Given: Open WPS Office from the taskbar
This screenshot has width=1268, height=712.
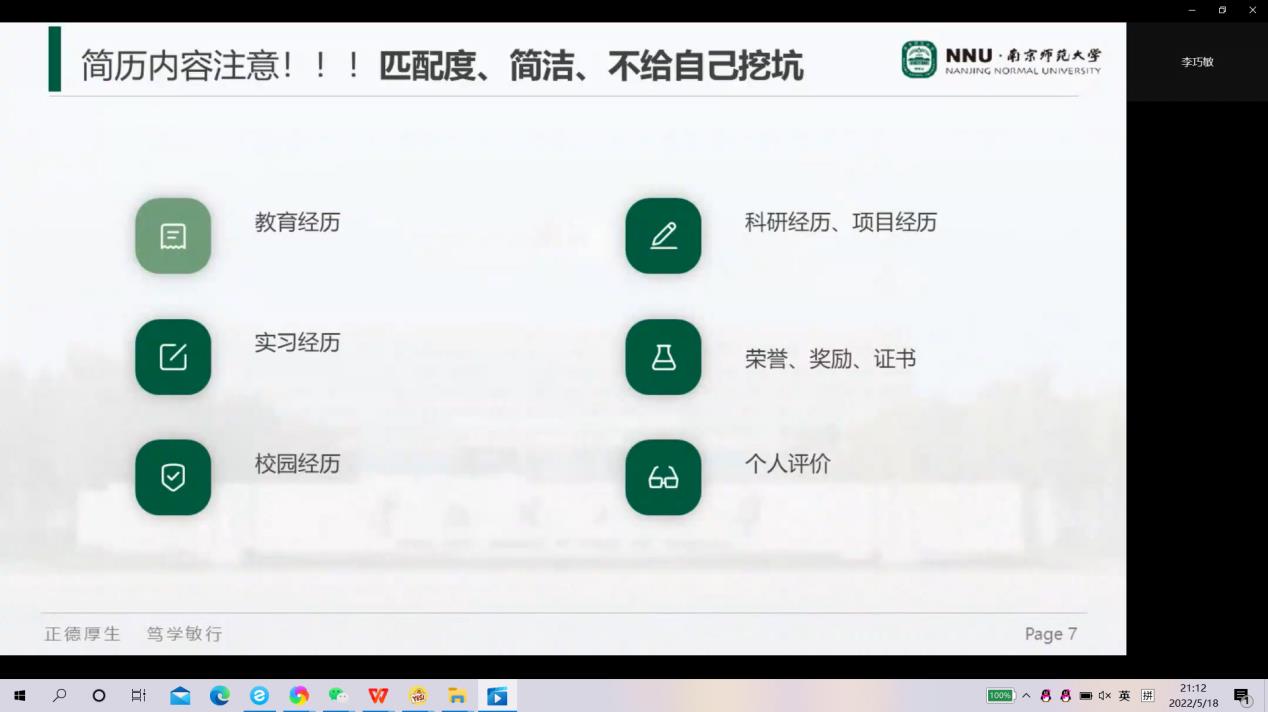Looking at the screenshot, I should 378,696.
